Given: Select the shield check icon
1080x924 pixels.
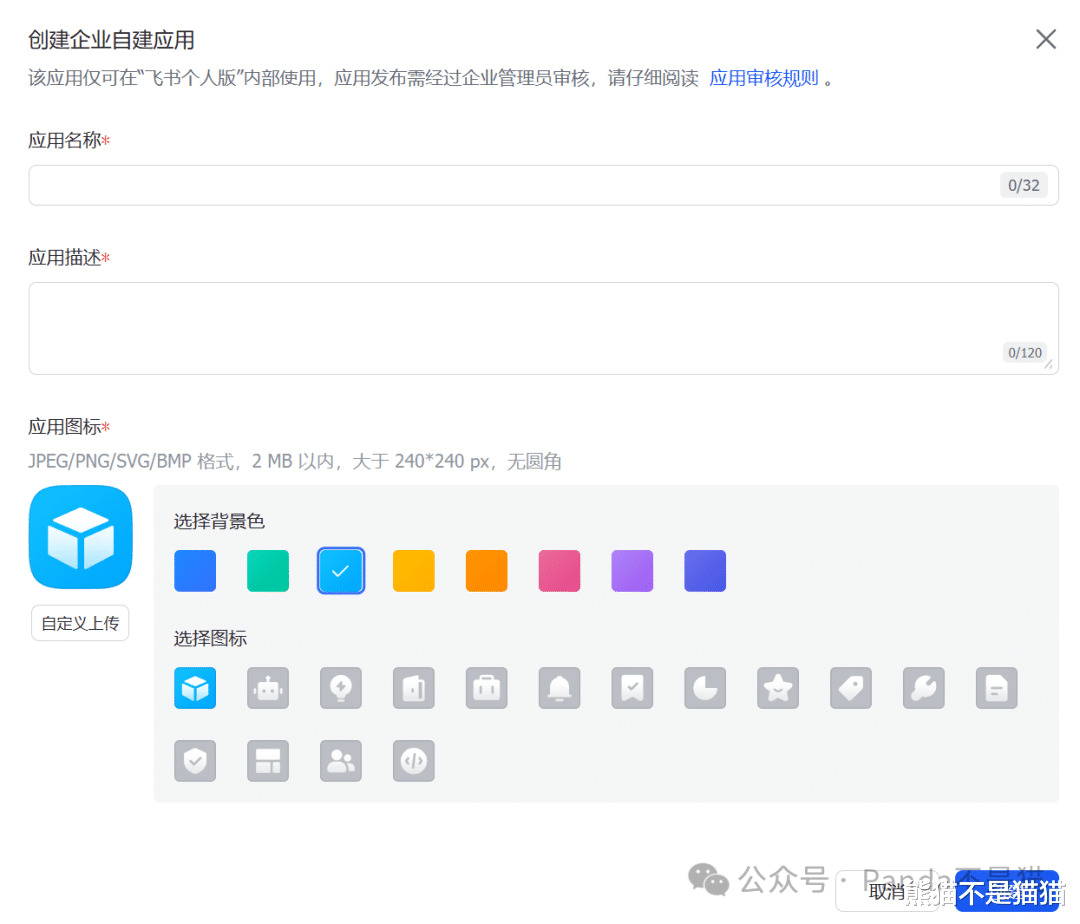Looking at the screenshot, I should coord(195,761).
